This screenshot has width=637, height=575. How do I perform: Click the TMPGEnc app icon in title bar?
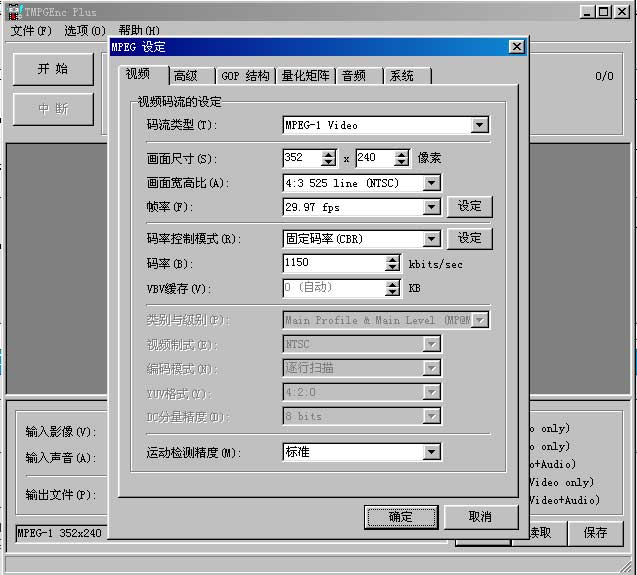(x=13, y=11)
